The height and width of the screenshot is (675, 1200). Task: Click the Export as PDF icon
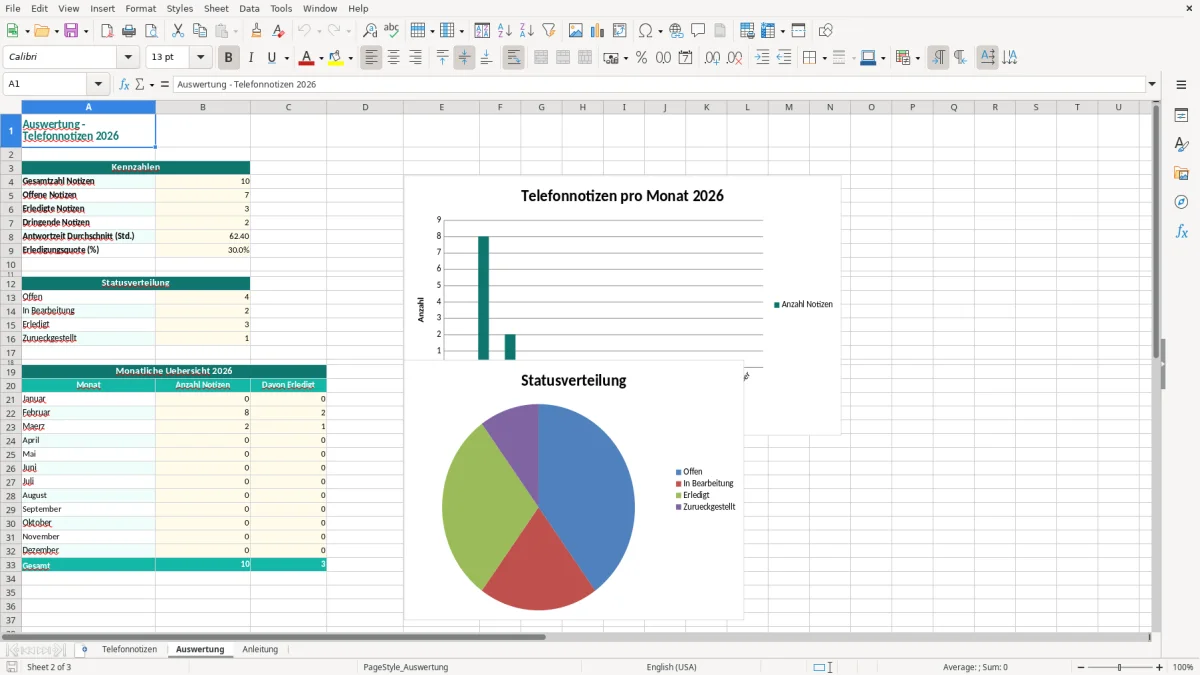tap(107, 31)
